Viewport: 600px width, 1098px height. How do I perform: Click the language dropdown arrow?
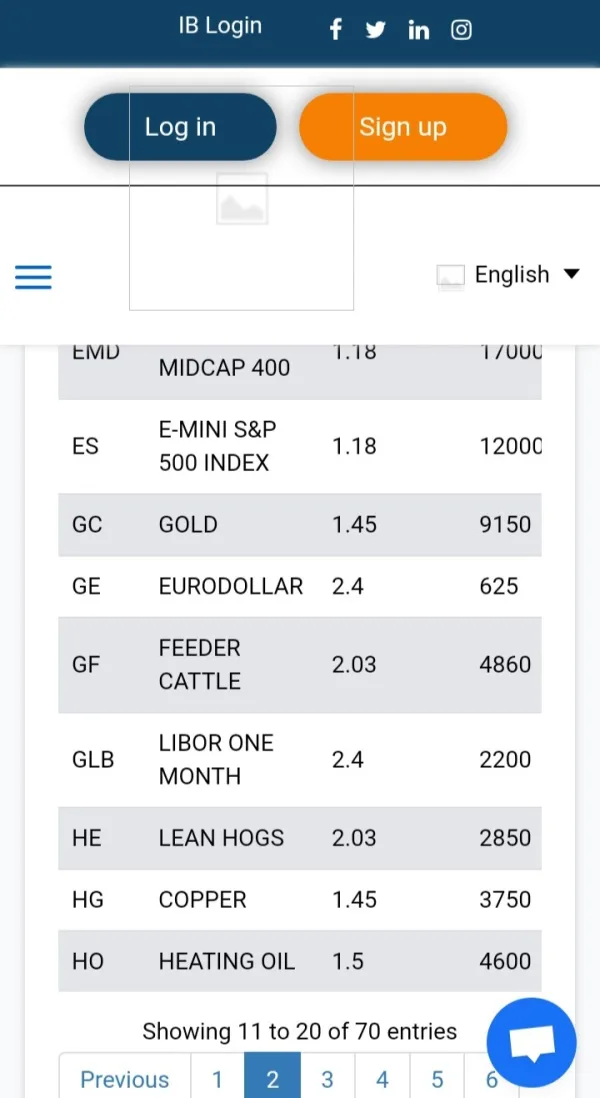point(572,274)
